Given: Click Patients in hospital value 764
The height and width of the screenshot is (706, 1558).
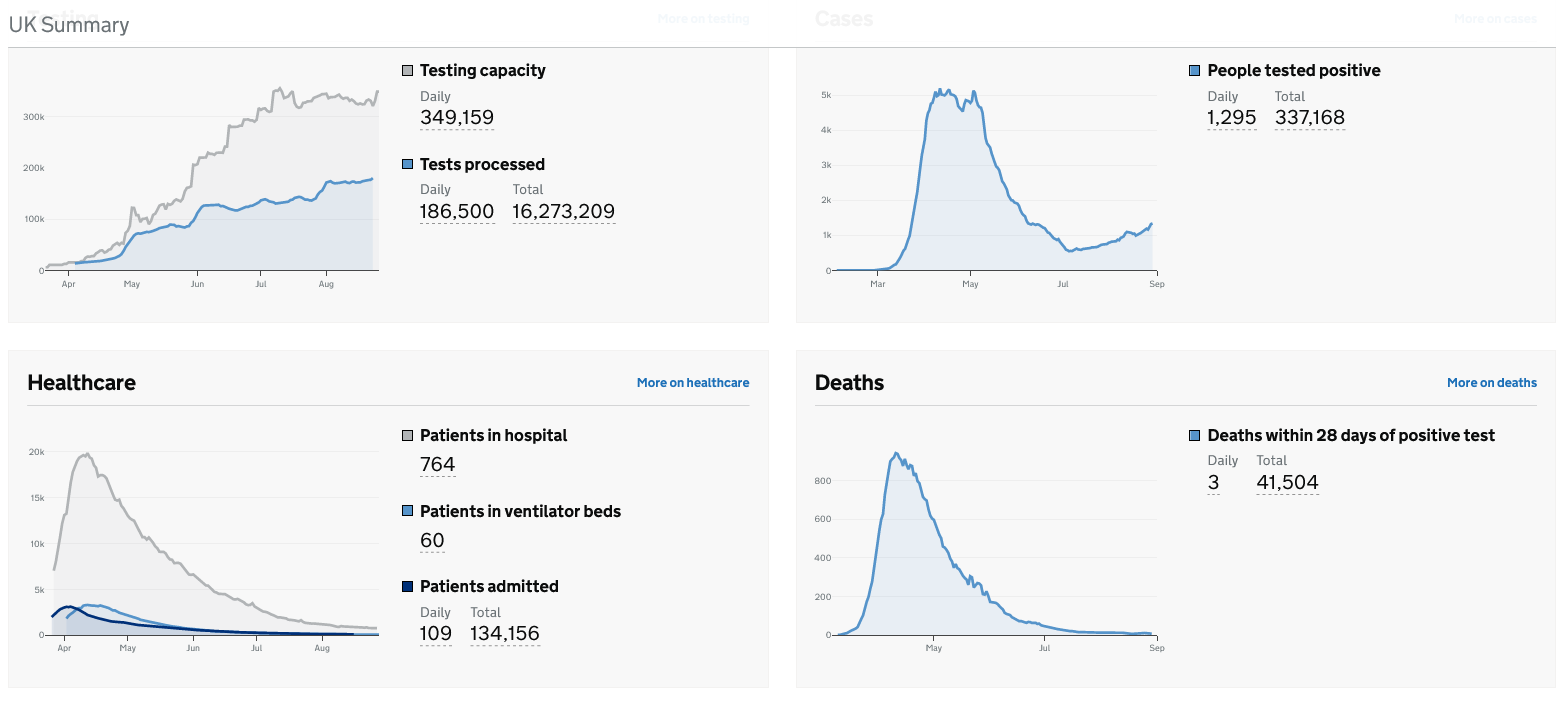Looking at the screenshot, I should point(438,464).
